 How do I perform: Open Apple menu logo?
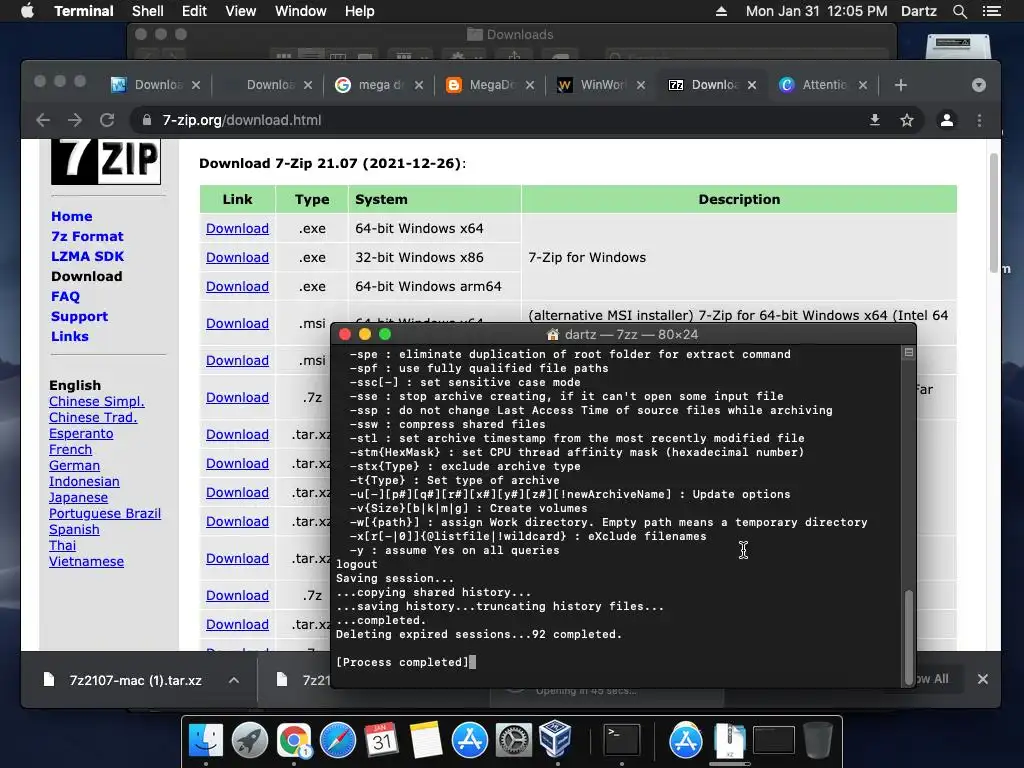(27, 11)
